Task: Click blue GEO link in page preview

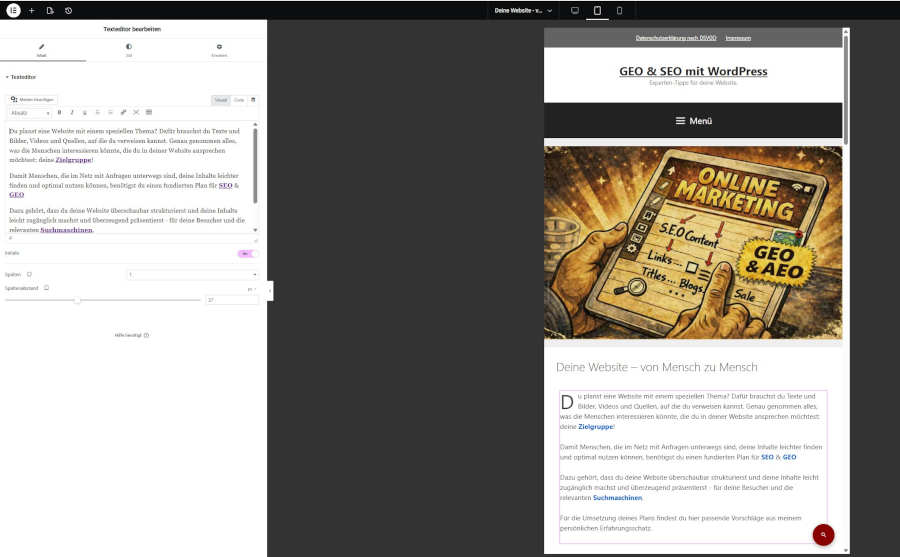Action: [790, 457]
